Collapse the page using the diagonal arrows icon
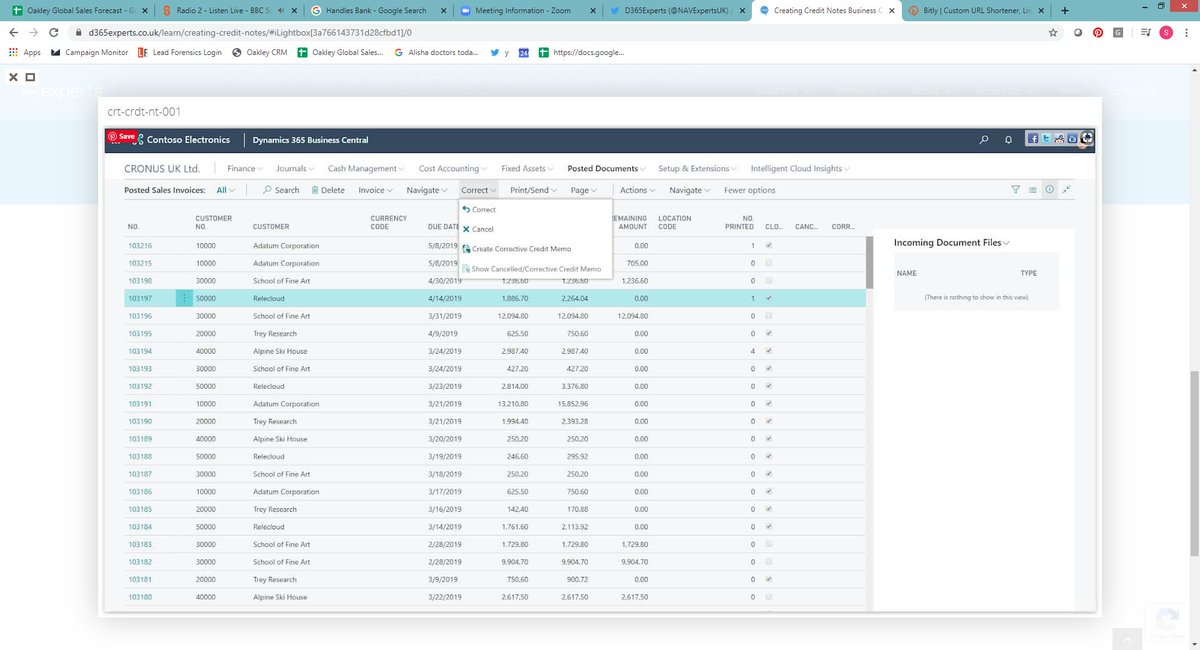 [1066, 189]
